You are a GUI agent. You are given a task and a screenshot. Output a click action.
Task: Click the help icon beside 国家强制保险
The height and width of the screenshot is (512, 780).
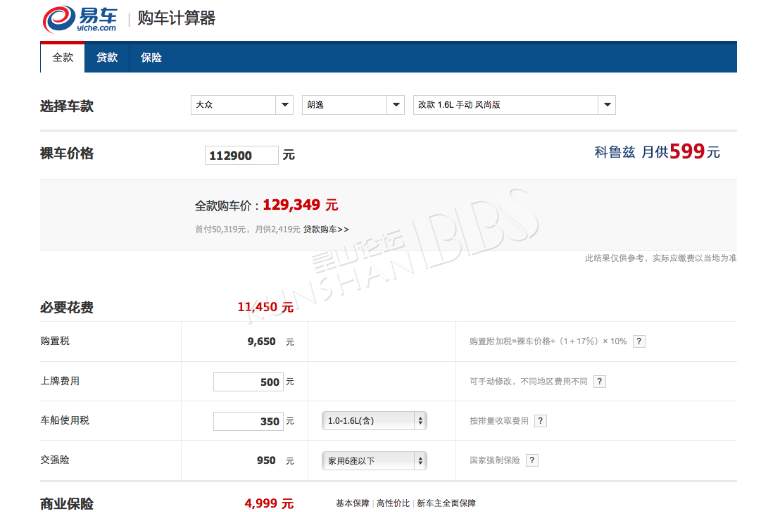pyautogui.click(x=532, y=460)
